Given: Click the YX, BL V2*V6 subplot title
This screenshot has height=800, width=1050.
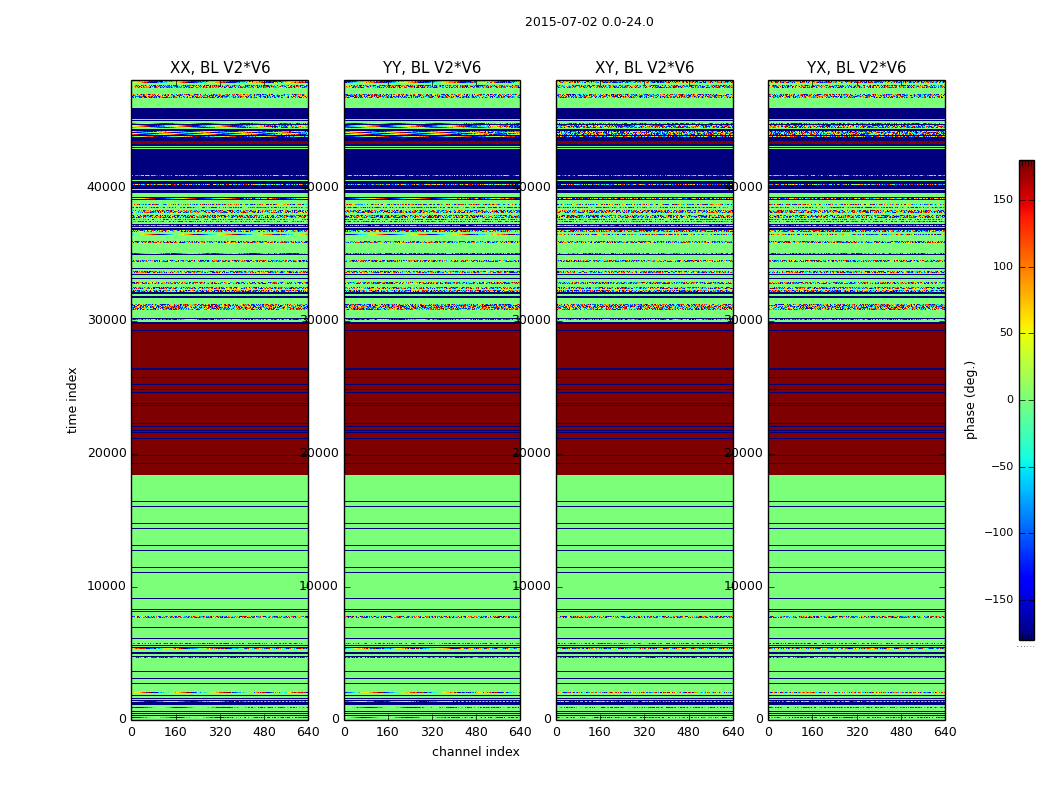Looking at the screenshot, I should click(x=856, y=68).
